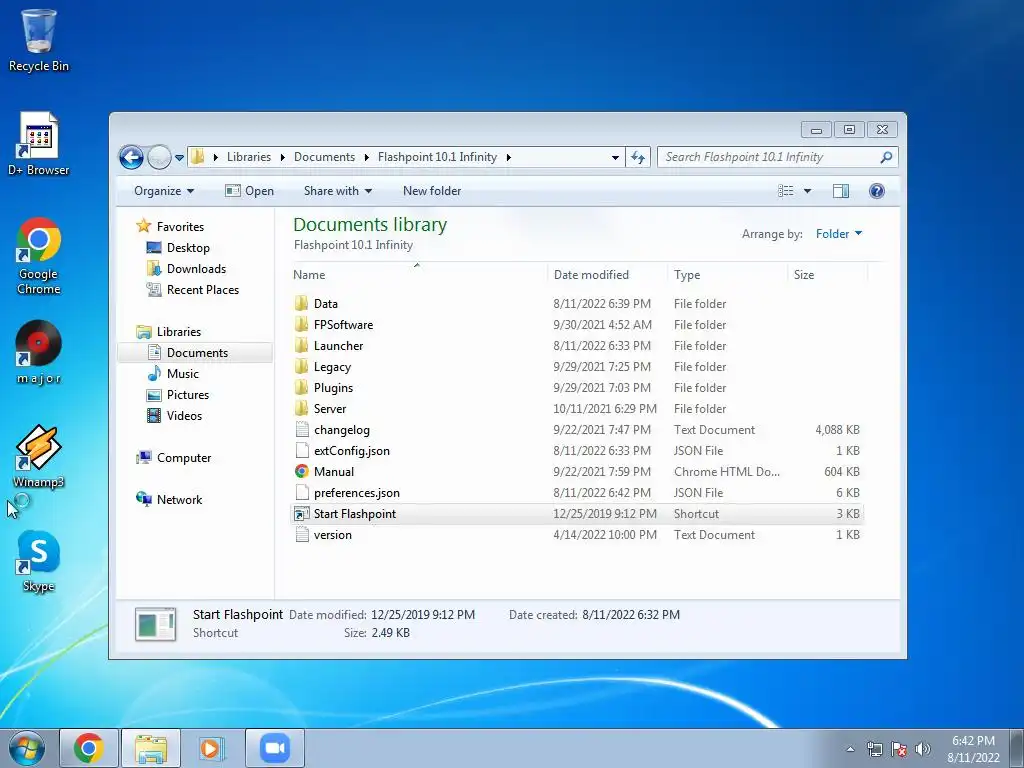1024x768 pixels.
Task: Click the Explorer Back arrow button
Action: (131, 157)
